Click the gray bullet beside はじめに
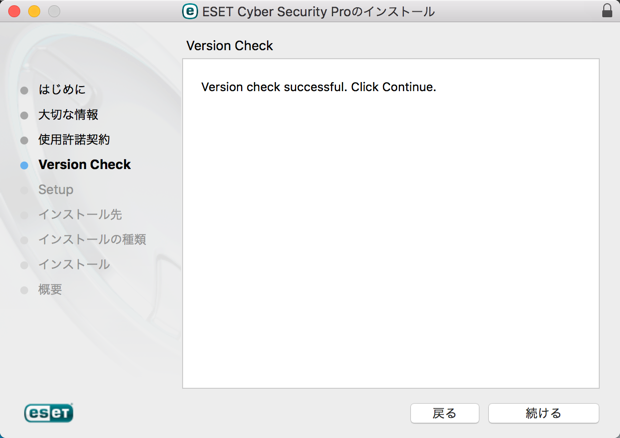620x438 pixels. 24,90
